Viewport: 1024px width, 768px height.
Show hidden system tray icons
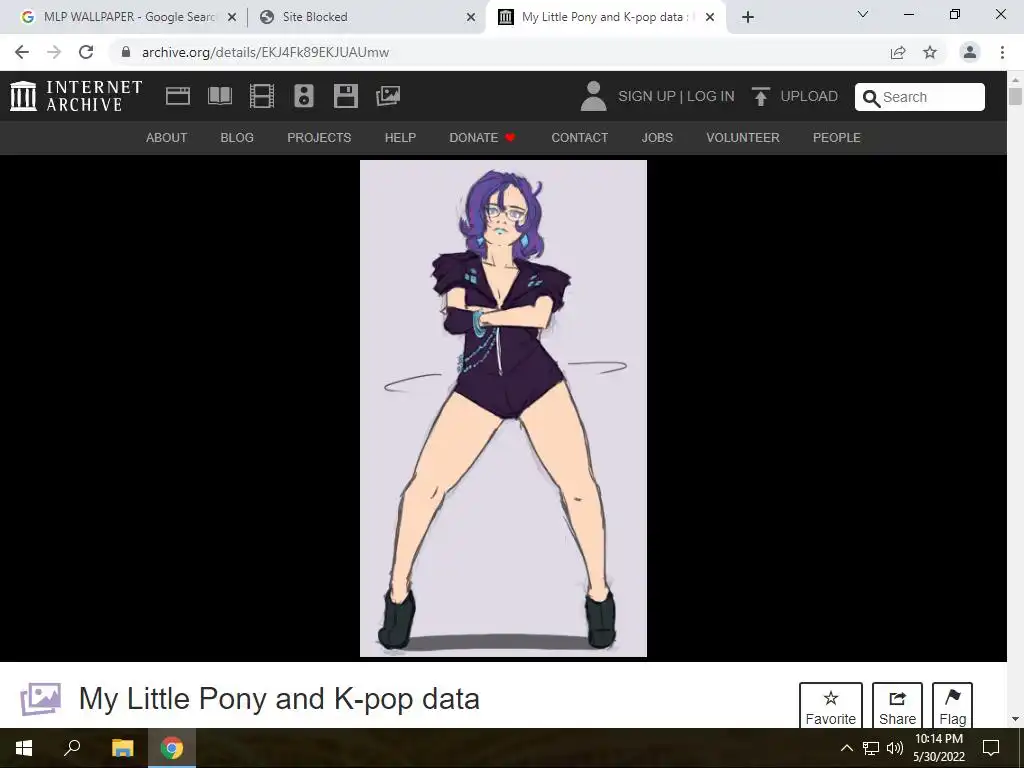coord(846,748)
